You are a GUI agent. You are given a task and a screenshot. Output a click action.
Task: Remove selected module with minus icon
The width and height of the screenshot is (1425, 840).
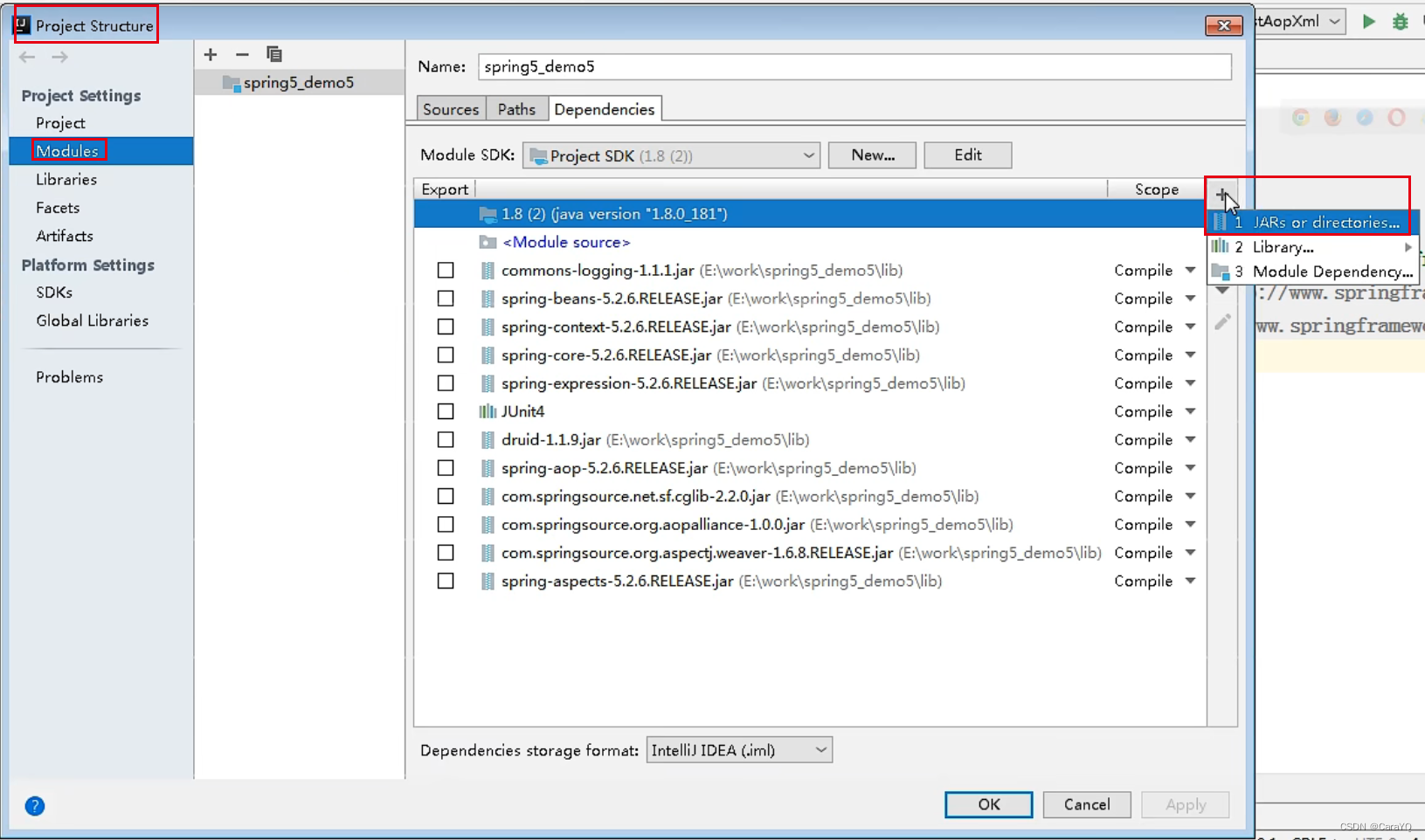(x=242, y=54)
